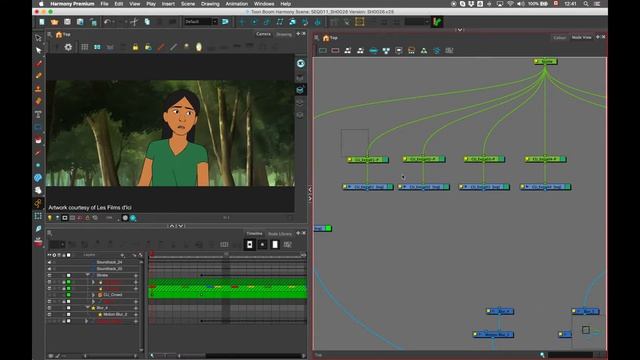Select the top Composite node in Node View
Screen dimensions: 640x360
pyautogui.click(x=545, y=61)
